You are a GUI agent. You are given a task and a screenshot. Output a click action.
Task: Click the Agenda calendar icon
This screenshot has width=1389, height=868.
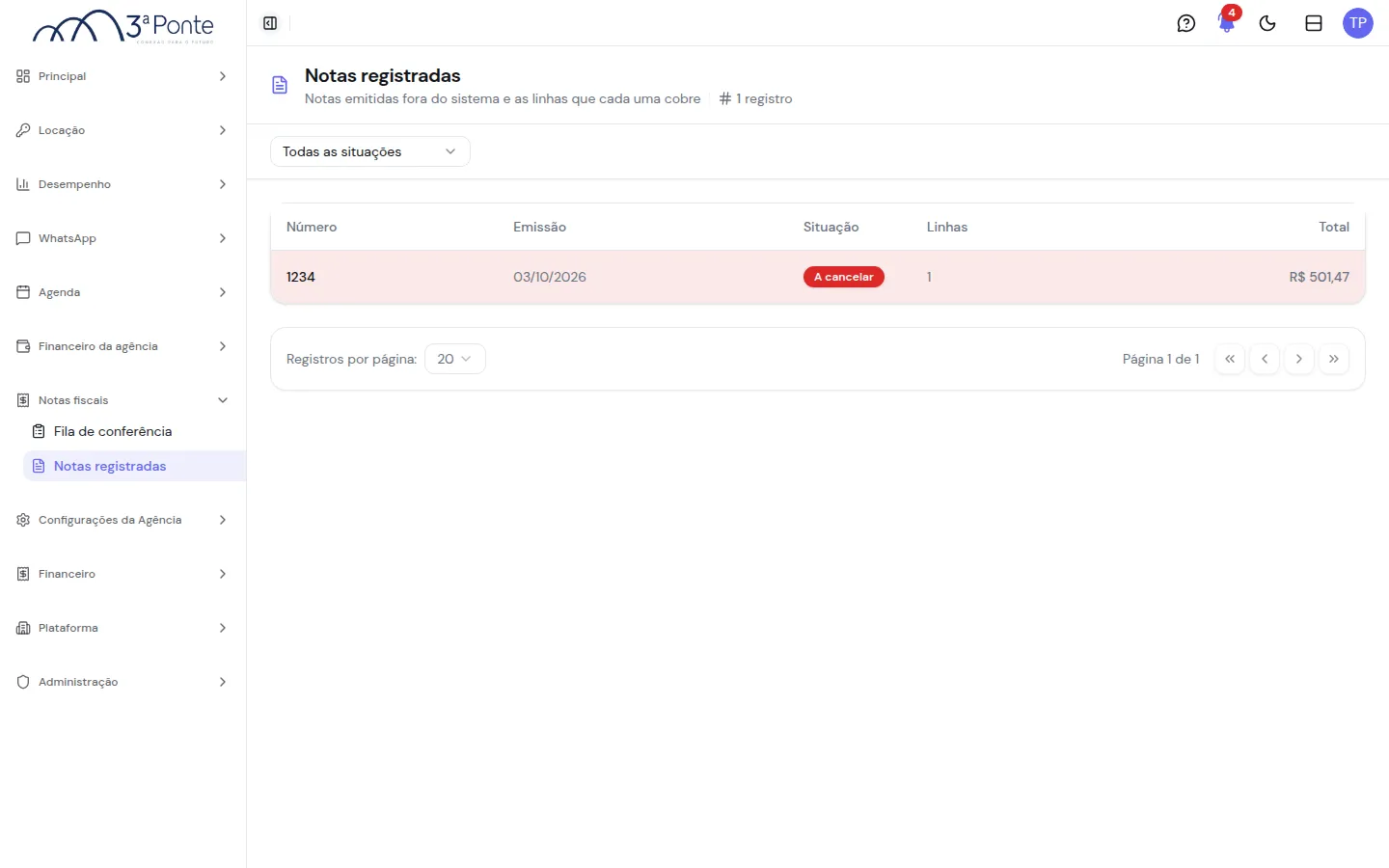23,292
